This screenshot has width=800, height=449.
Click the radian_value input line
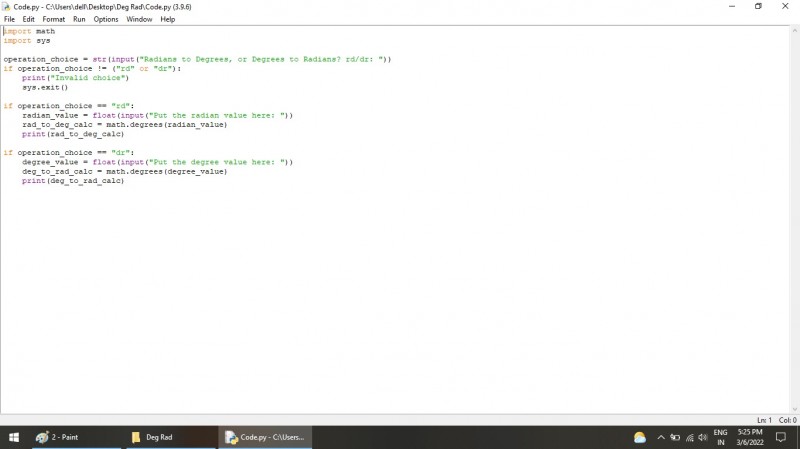click(x=158, y=115)
